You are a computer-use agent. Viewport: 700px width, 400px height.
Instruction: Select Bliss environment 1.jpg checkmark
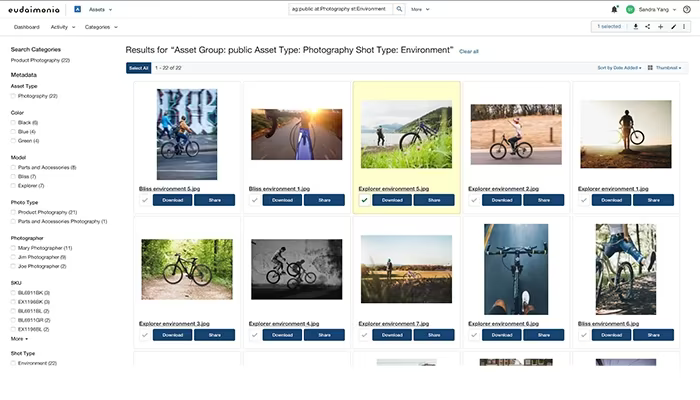tap(254, 200)
